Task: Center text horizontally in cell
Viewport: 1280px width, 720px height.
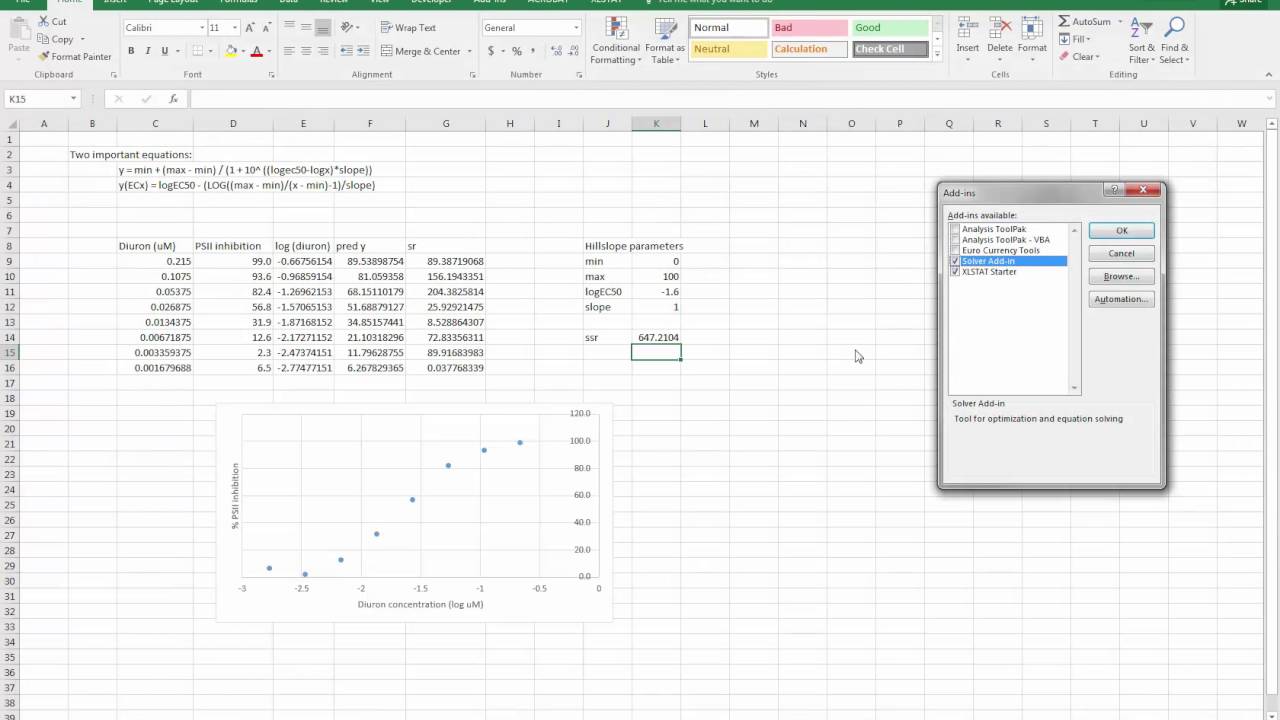Action: coord(305,51)
